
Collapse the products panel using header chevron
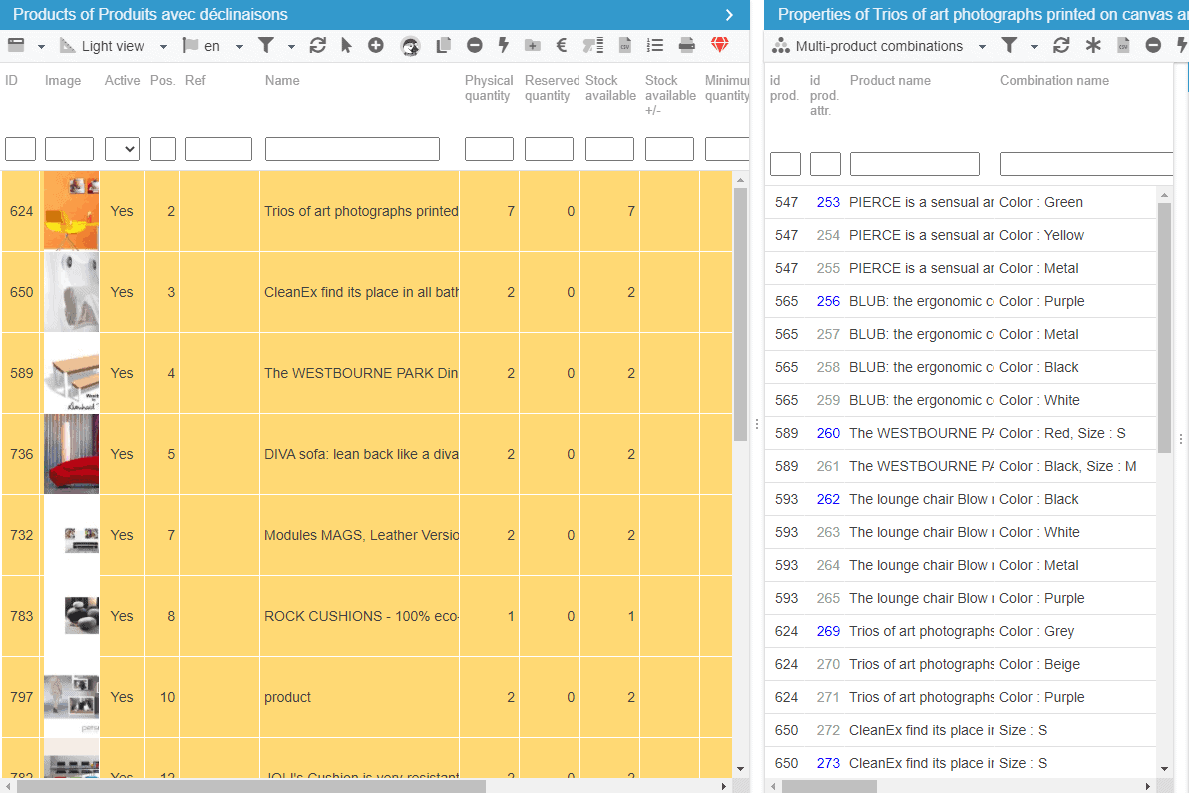729,15
